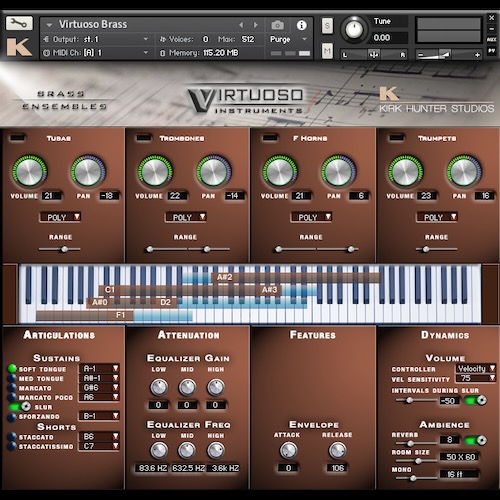
Task: Toggle Intervals During Slur switch
Action: coord(476,400)
